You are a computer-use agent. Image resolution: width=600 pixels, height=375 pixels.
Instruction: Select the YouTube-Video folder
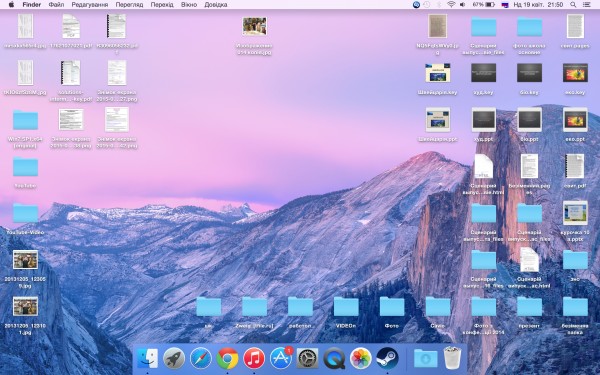coord(25,213)
